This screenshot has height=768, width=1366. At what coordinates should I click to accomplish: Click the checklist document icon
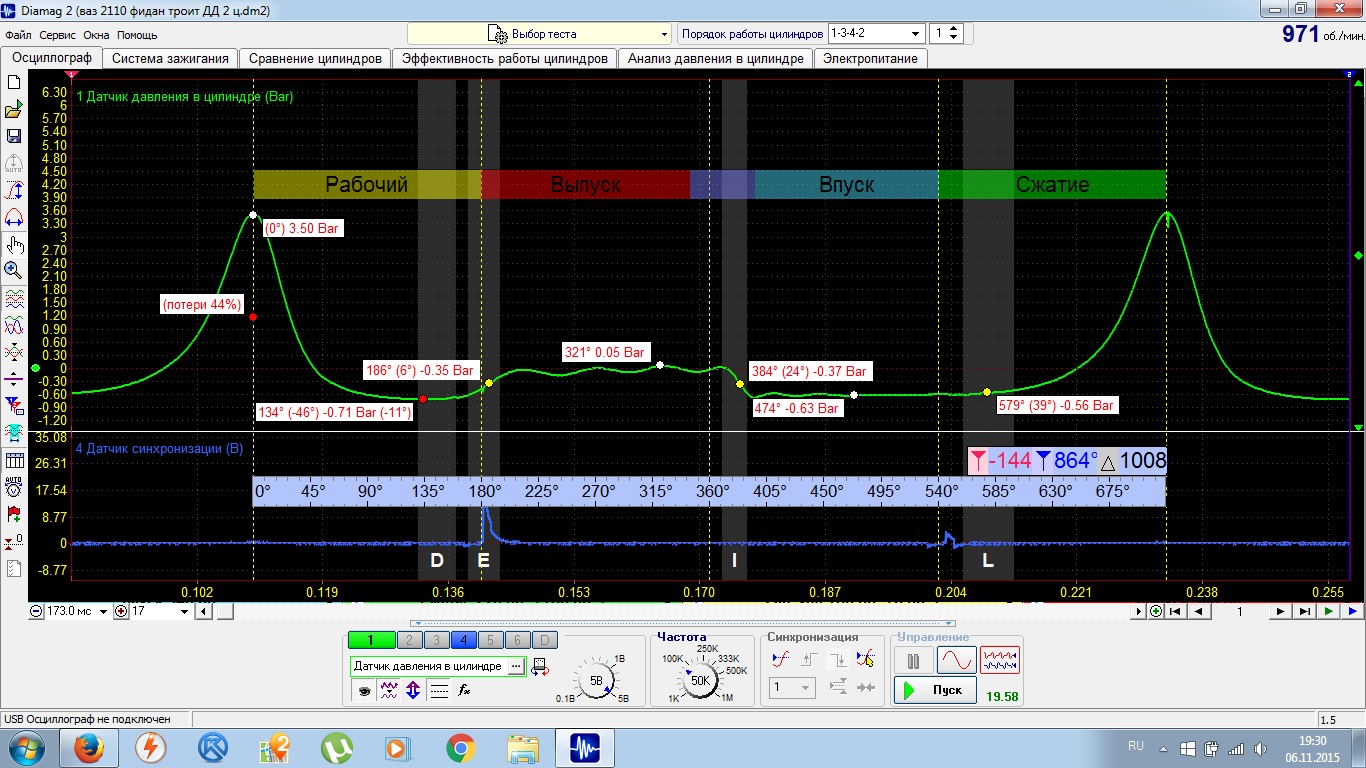[x=14, y=568]
